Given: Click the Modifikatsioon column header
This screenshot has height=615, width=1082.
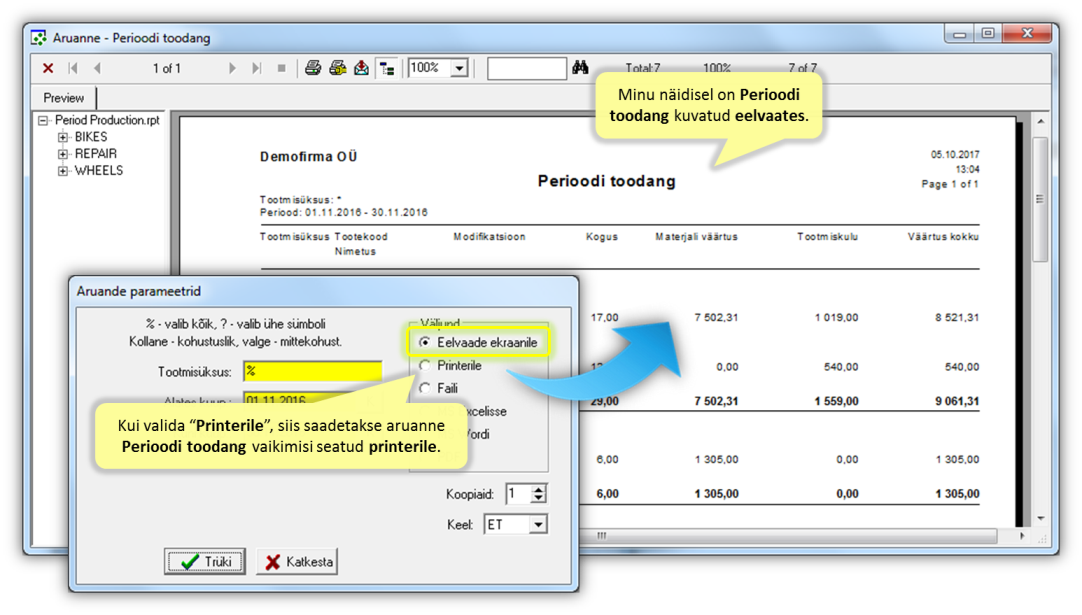Looking at the screenshot, I should (489, 236).
